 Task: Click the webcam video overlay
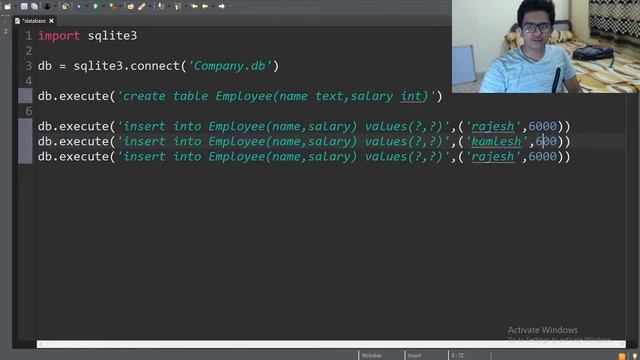pos(546,46)
